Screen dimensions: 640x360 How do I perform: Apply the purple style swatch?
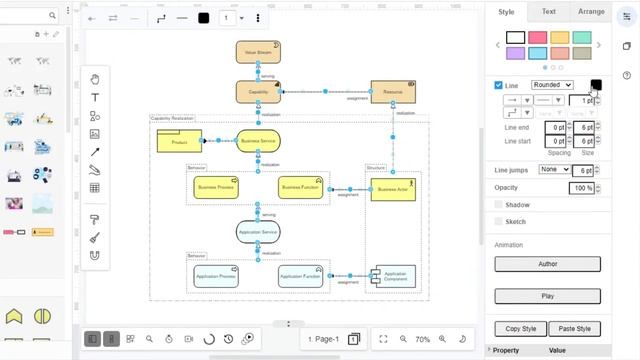[516, 53]
